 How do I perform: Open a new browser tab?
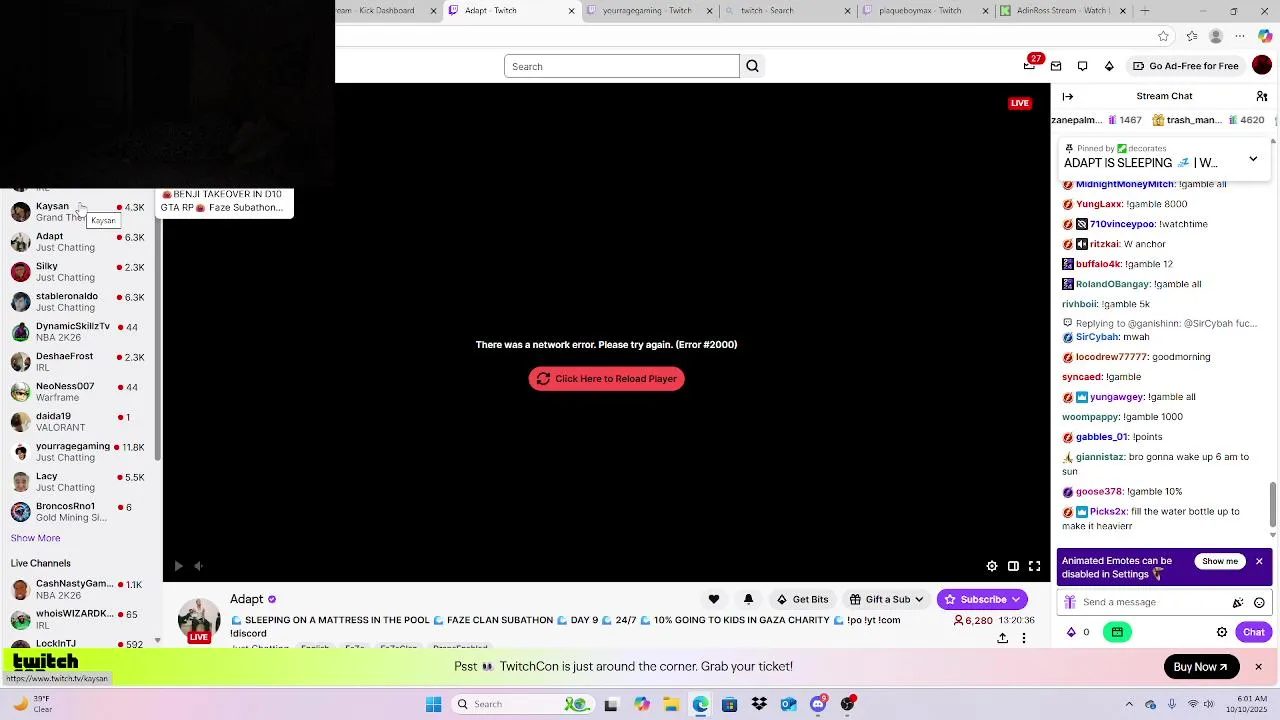coord(1145,11)
